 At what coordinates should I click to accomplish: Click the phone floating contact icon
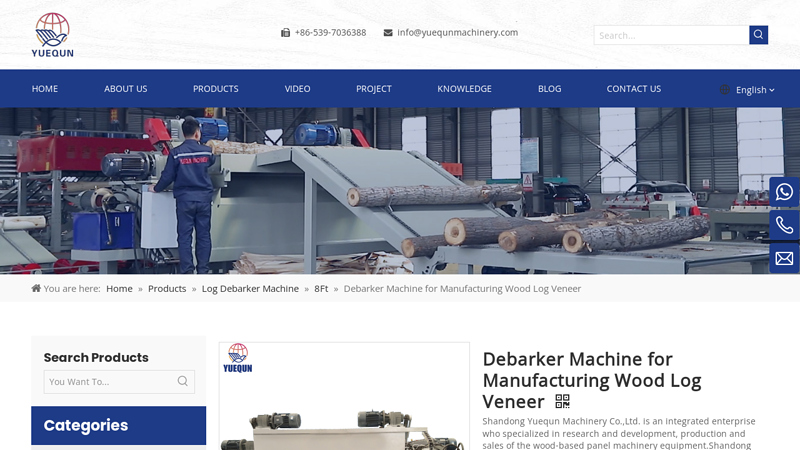(x=784, y=225)
